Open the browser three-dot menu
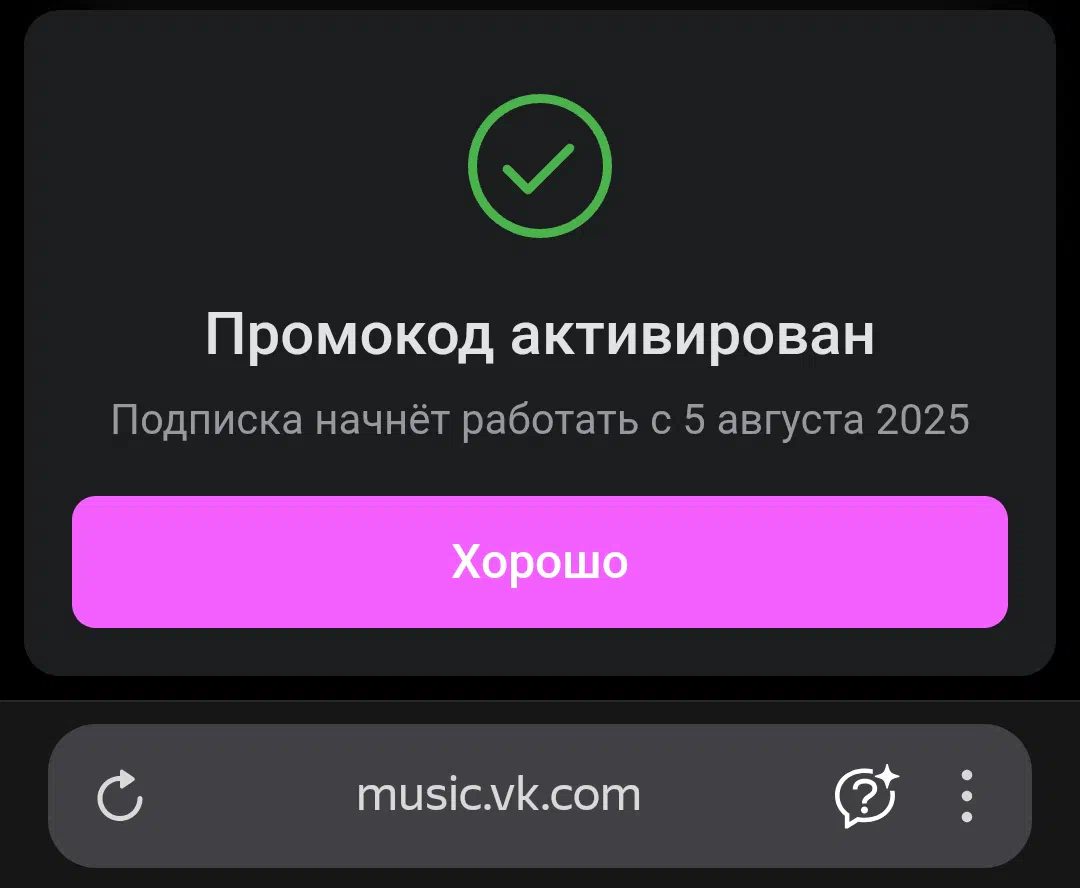The image size is (1080, 888). click(x=966, y=796)
